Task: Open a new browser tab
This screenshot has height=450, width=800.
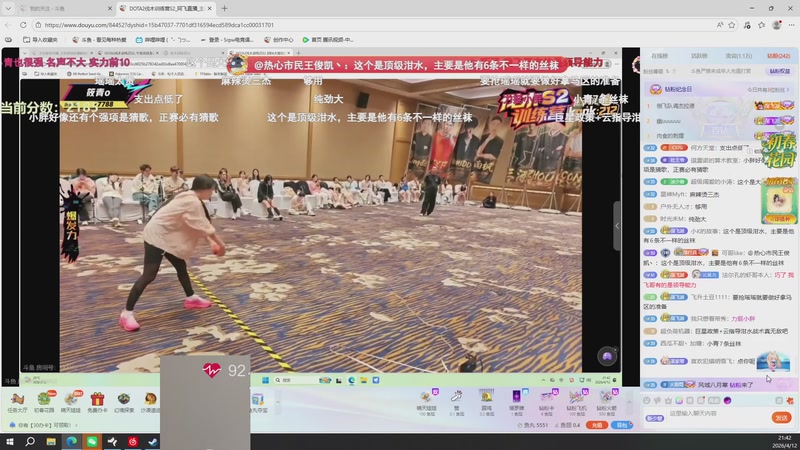Action: coord(224,8)
